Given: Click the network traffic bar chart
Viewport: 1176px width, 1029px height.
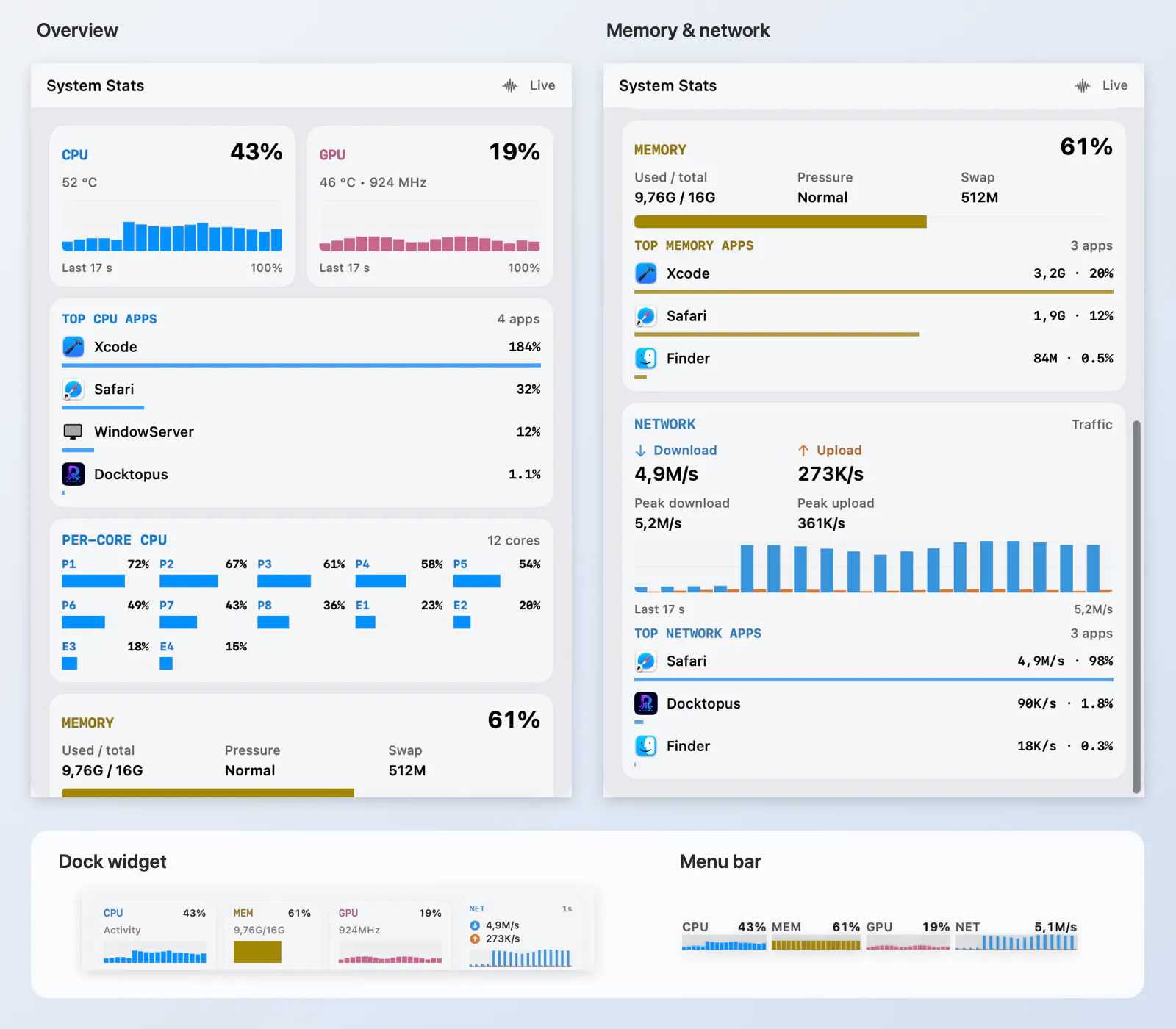Looking at the screenshot, I should pos(873,567).
